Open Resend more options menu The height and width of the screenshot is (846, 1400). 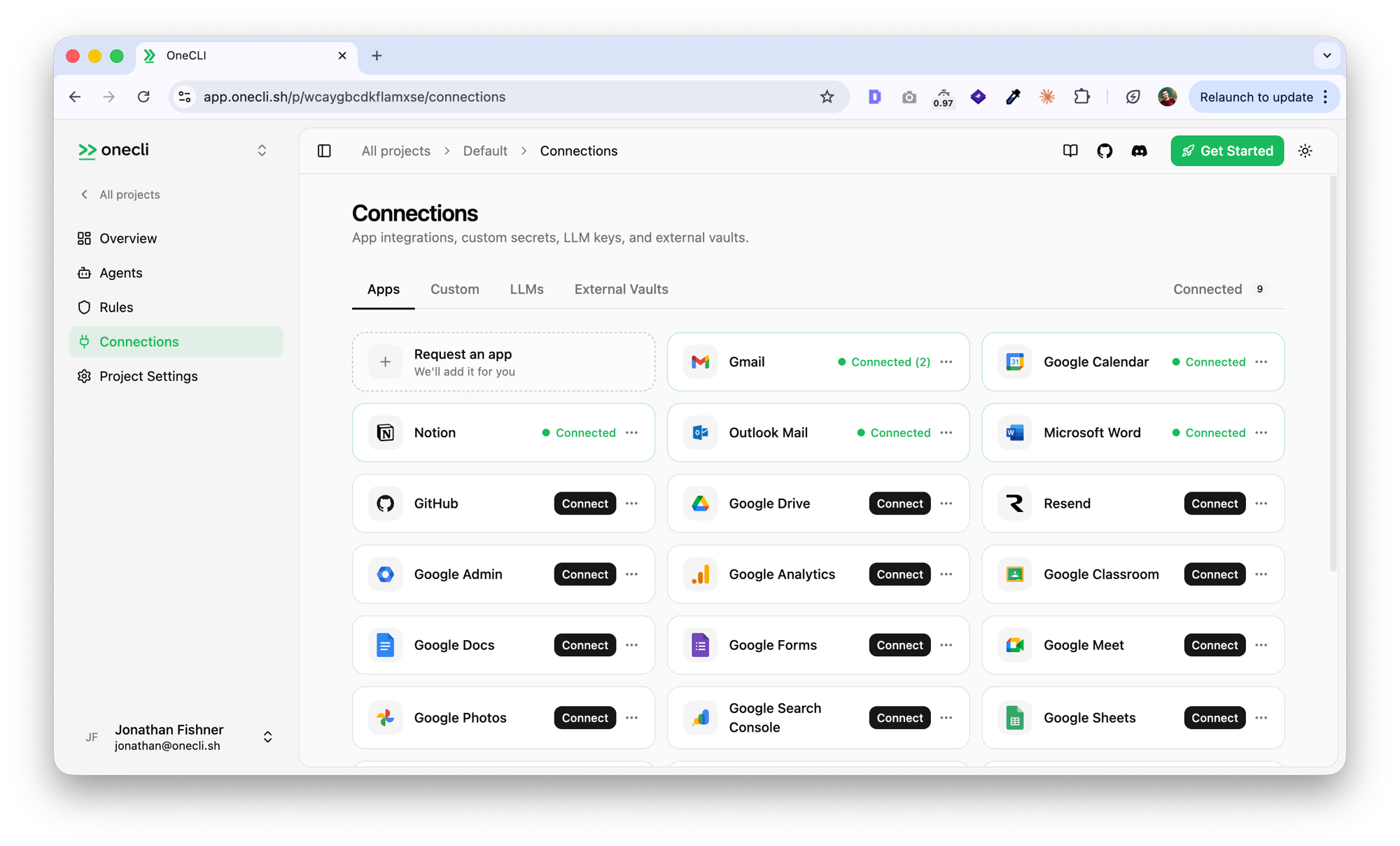coord(1261,504)
